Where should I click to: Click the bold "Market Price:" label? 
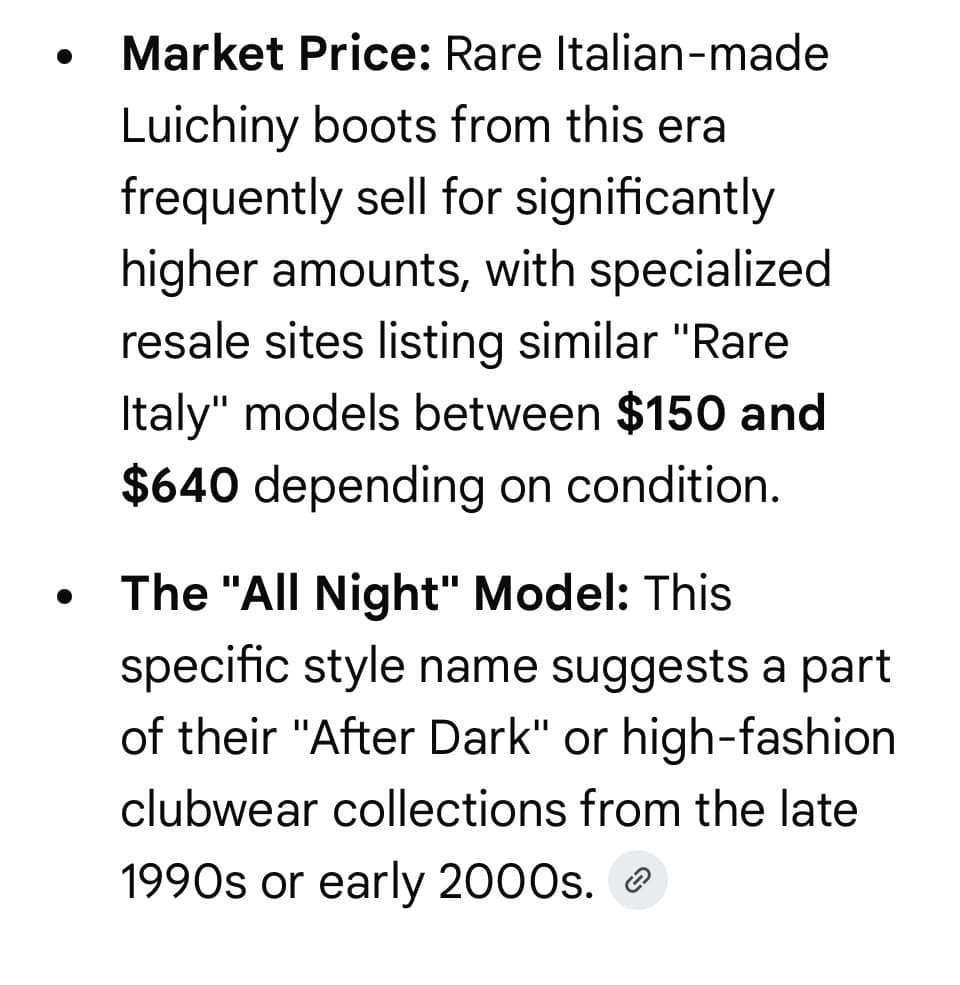tap(276, 53)
